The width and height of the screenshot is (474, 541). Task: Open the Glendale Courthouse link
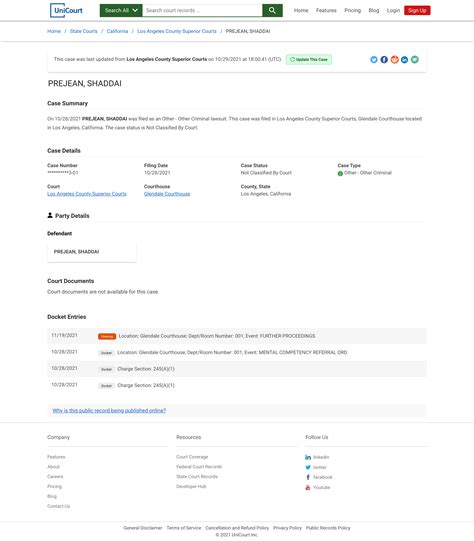click(167, 194)
